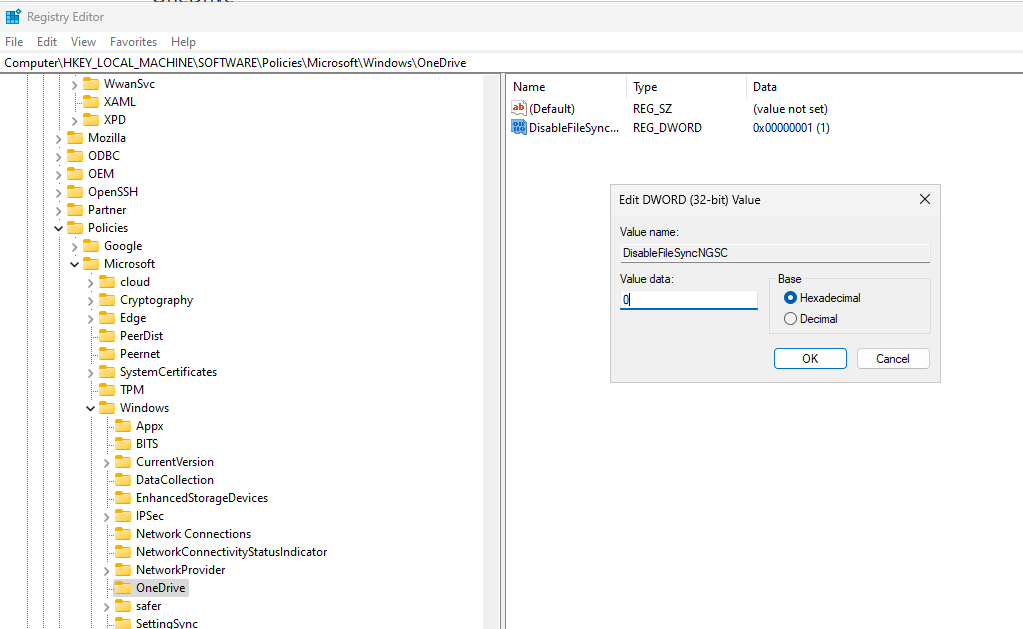Expand the ODBC key

tap(59, 157)
